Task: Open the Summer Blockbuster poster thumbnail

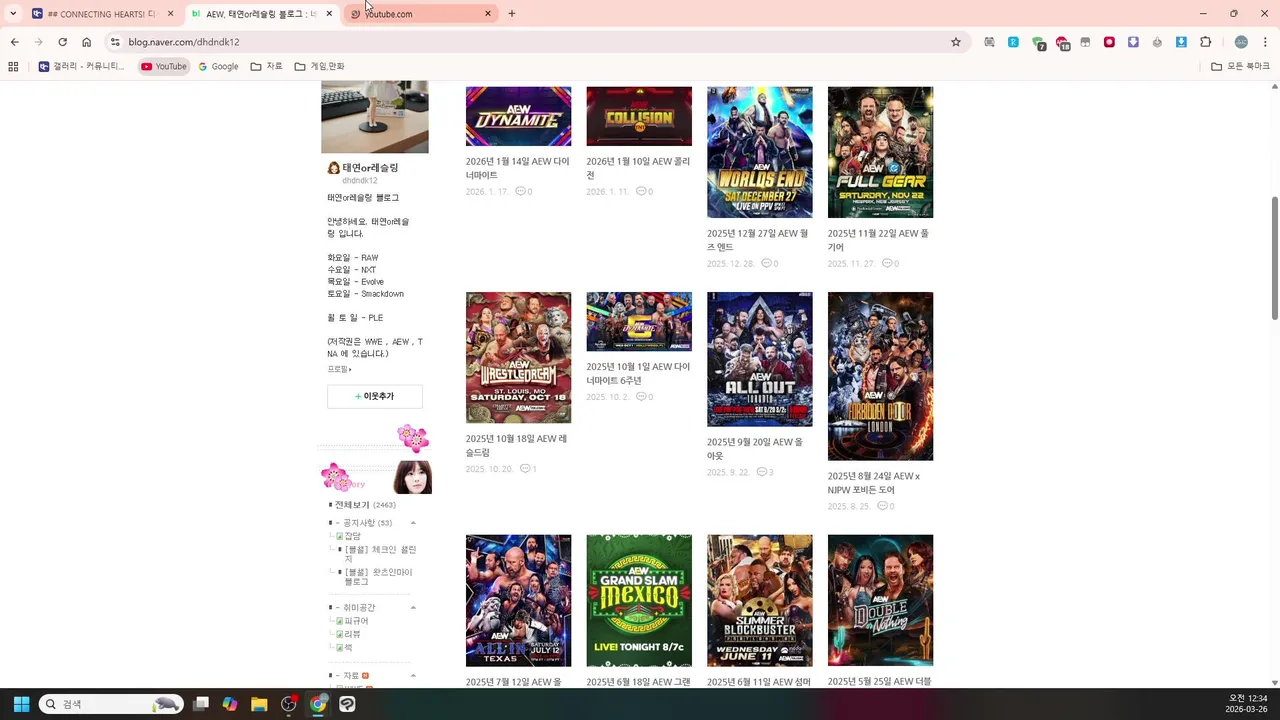Action: (760, 600)
